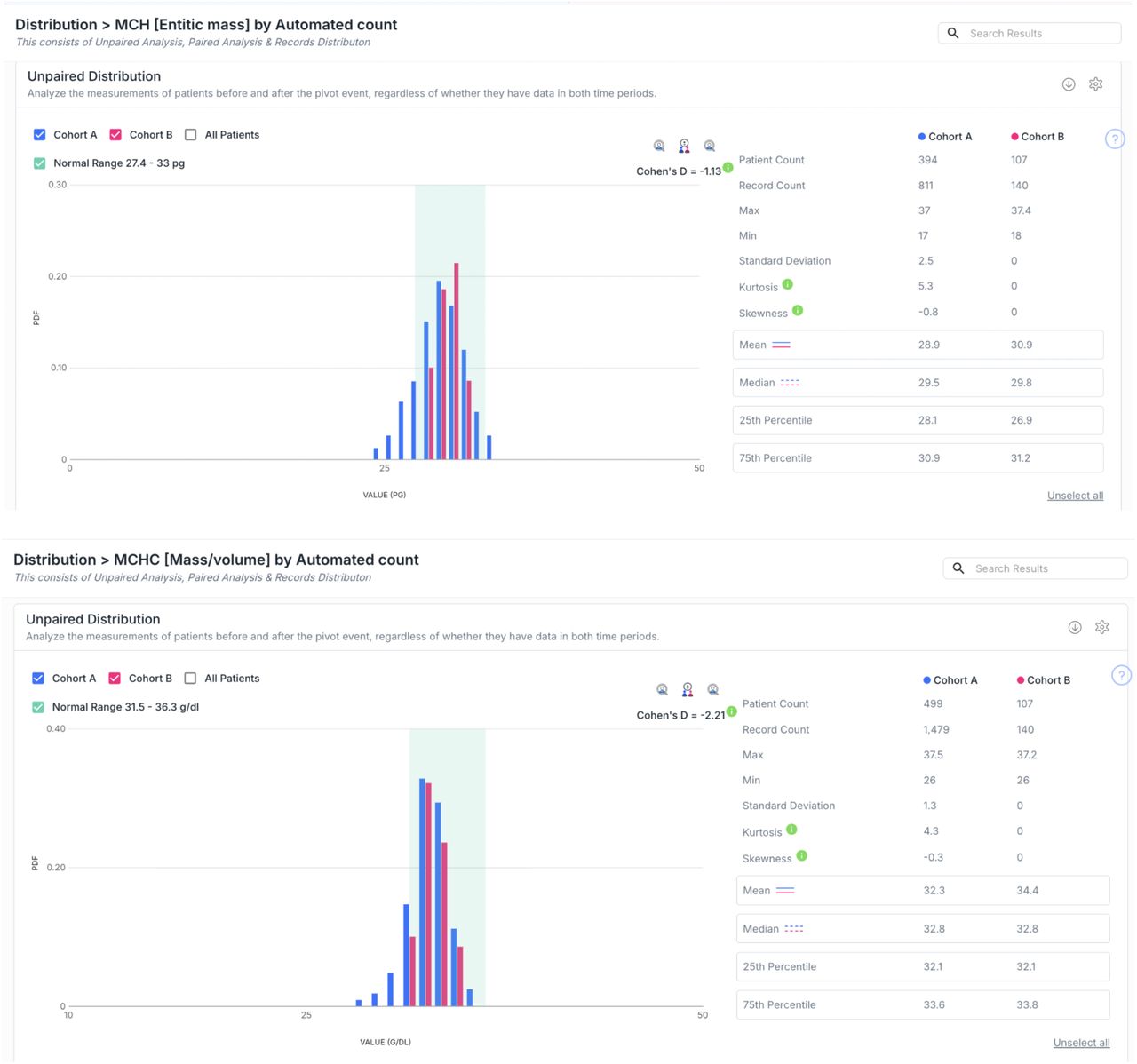Click the MCHC Max value 37.5 for Cohort A
1137x1064 pixels.
click(x=933, y=755)
